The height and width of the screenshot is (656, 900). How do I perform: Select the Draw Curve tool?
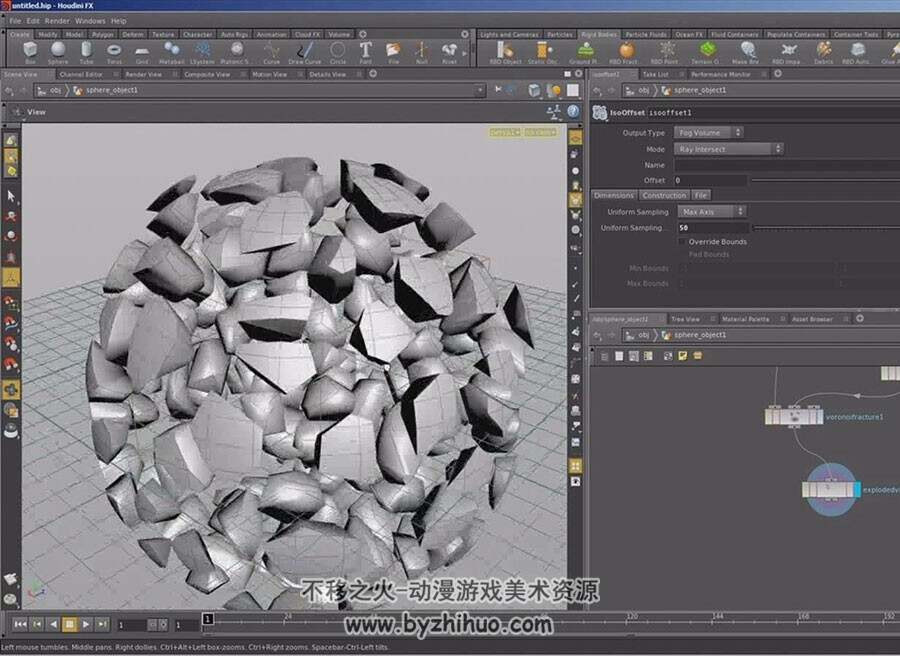click(x=305, y=52)
